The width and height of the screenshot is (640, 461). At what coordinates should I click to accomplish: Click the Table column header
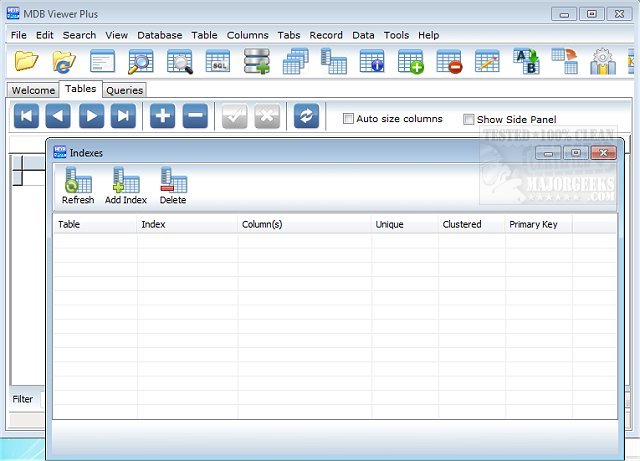tap(95, 224)
